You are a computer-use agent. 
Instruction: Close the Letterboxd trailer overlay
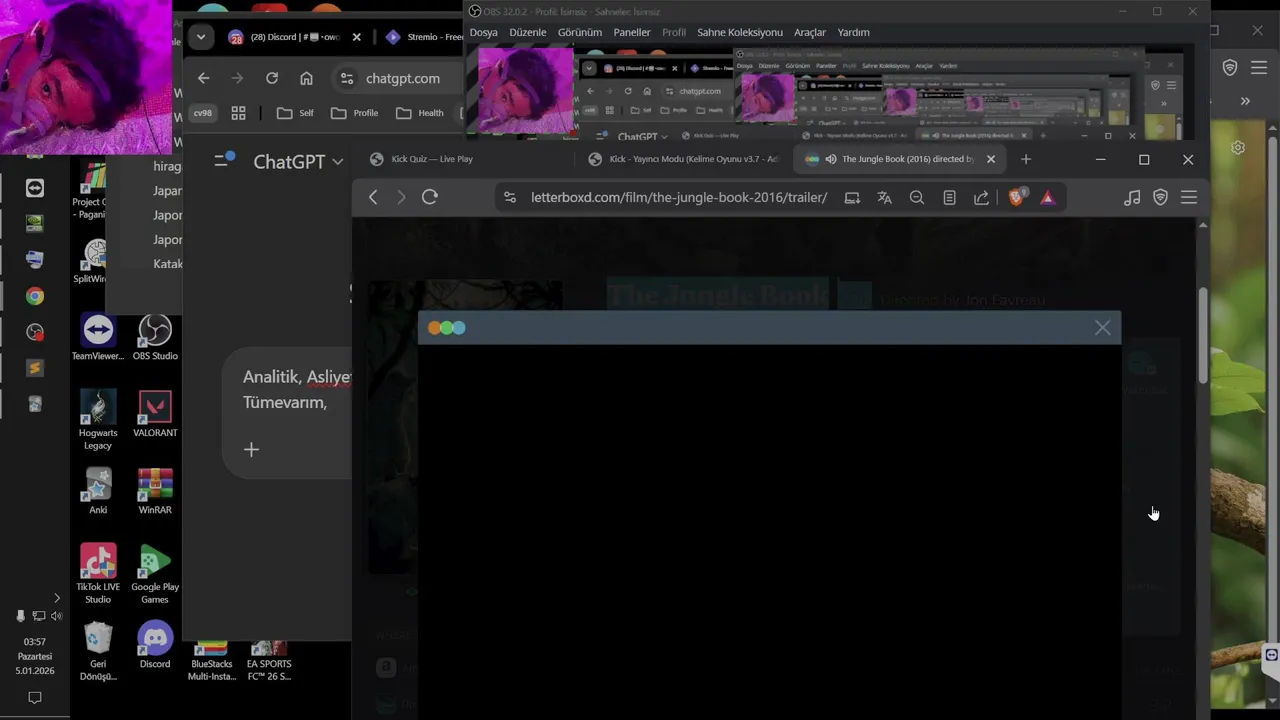pyautogui.click(x=1102, y=328)
